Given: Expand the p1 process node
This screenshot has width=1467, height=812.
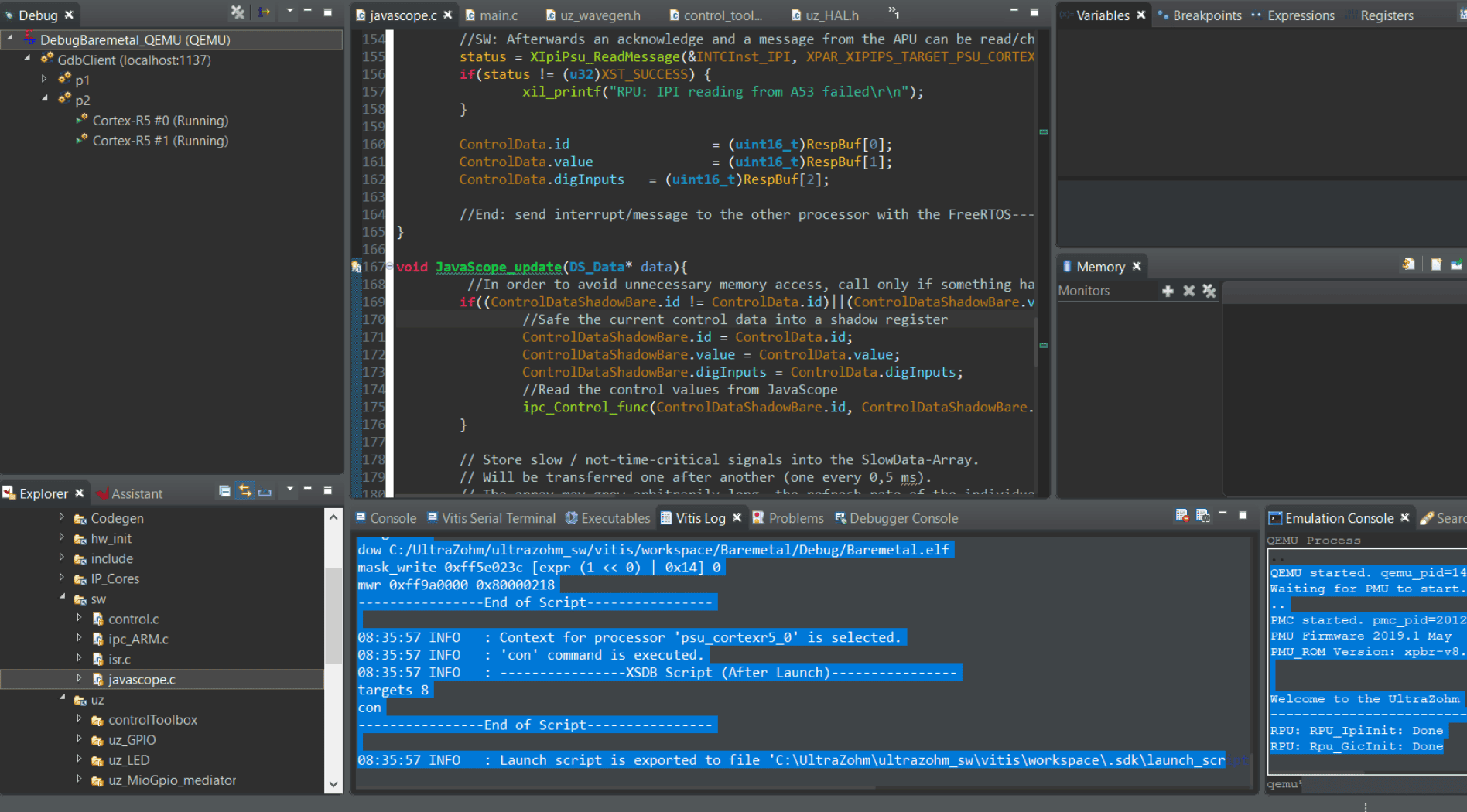Looking at the screenshot, I should pyautogui.click(x=44, y=78).
